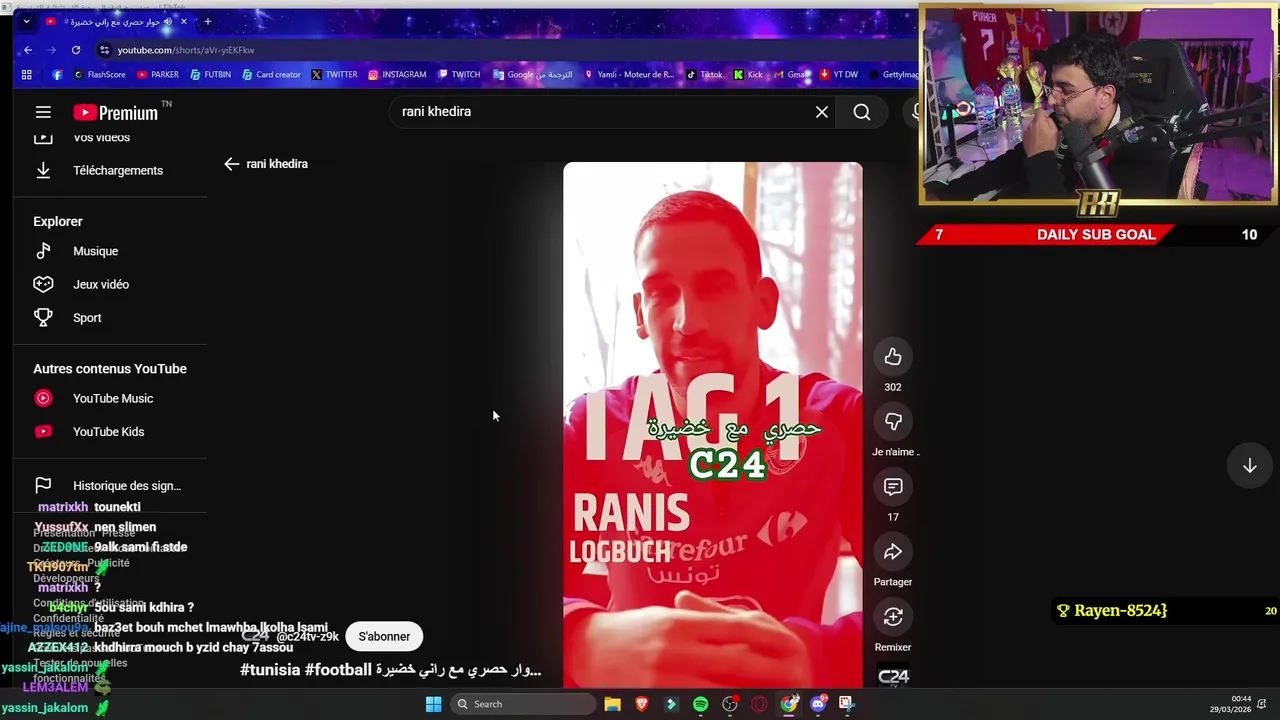Go back using the 'rani khedira' arrow
1280x720 pixels.
coord(231,164)
